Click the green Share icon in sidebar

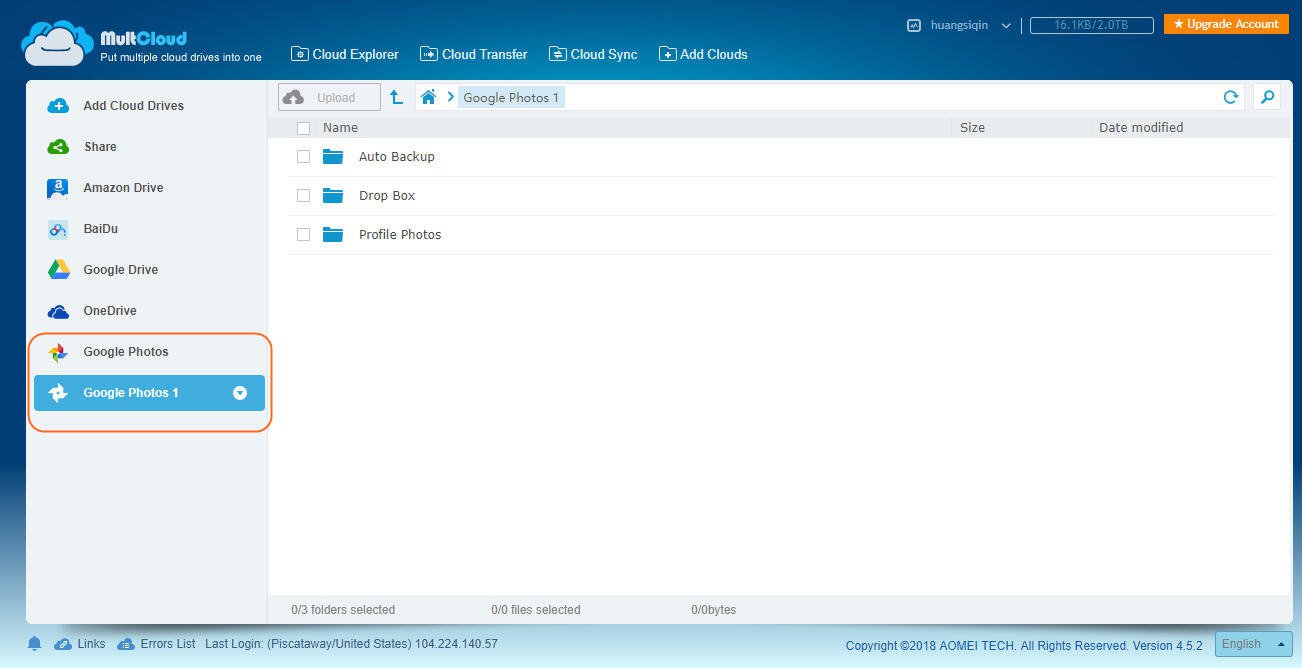[58, 146]
